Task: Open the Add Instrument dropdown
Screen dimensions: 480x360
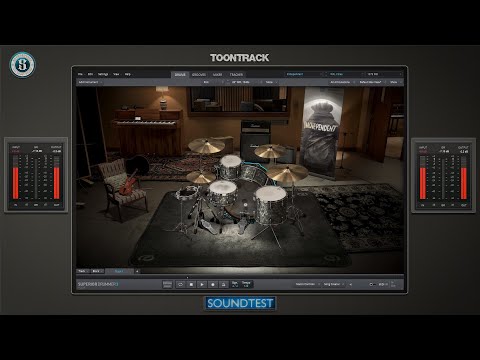Action: tap(90, 82)
